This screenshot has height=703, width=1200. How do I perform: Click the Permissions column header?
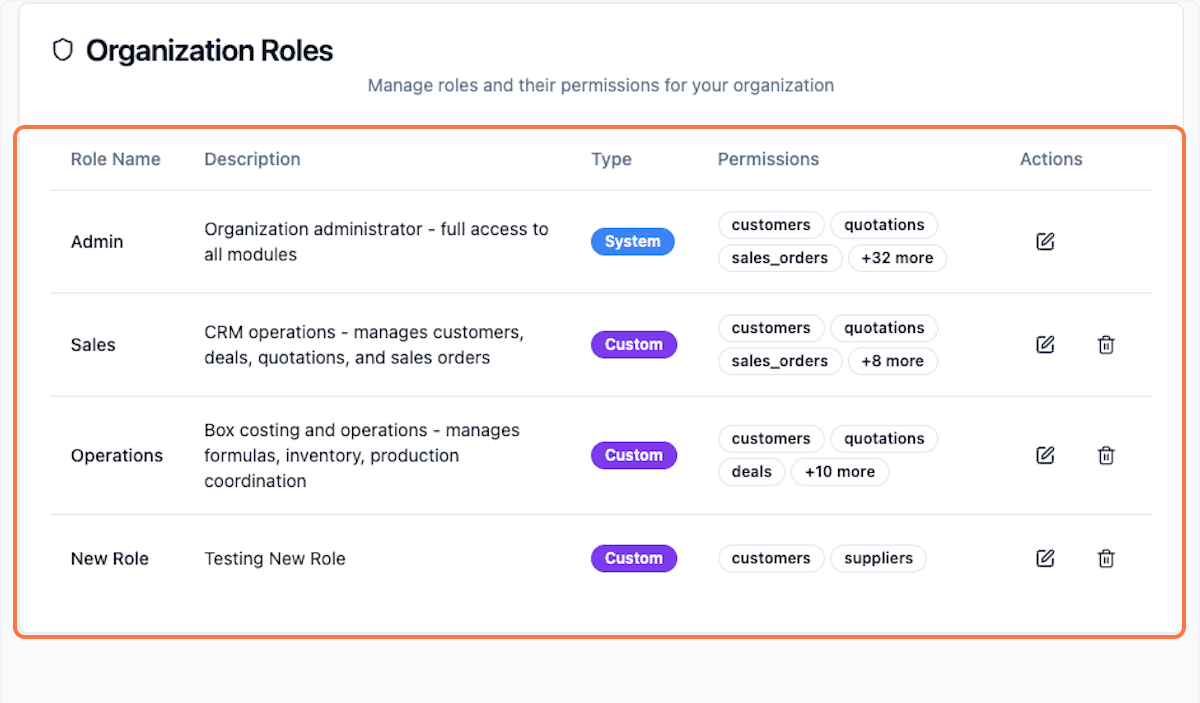768,159
